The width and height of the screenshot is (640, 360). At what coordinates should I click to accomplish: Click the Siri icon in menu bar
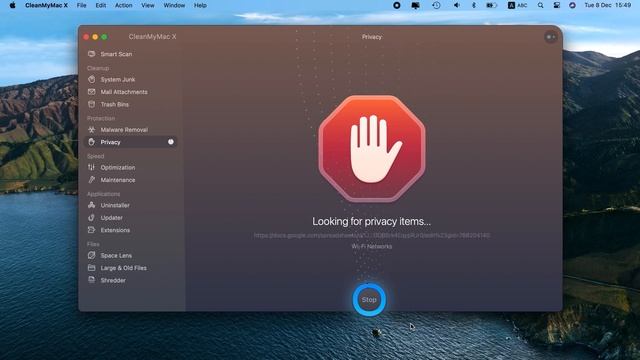click(572, 5)
